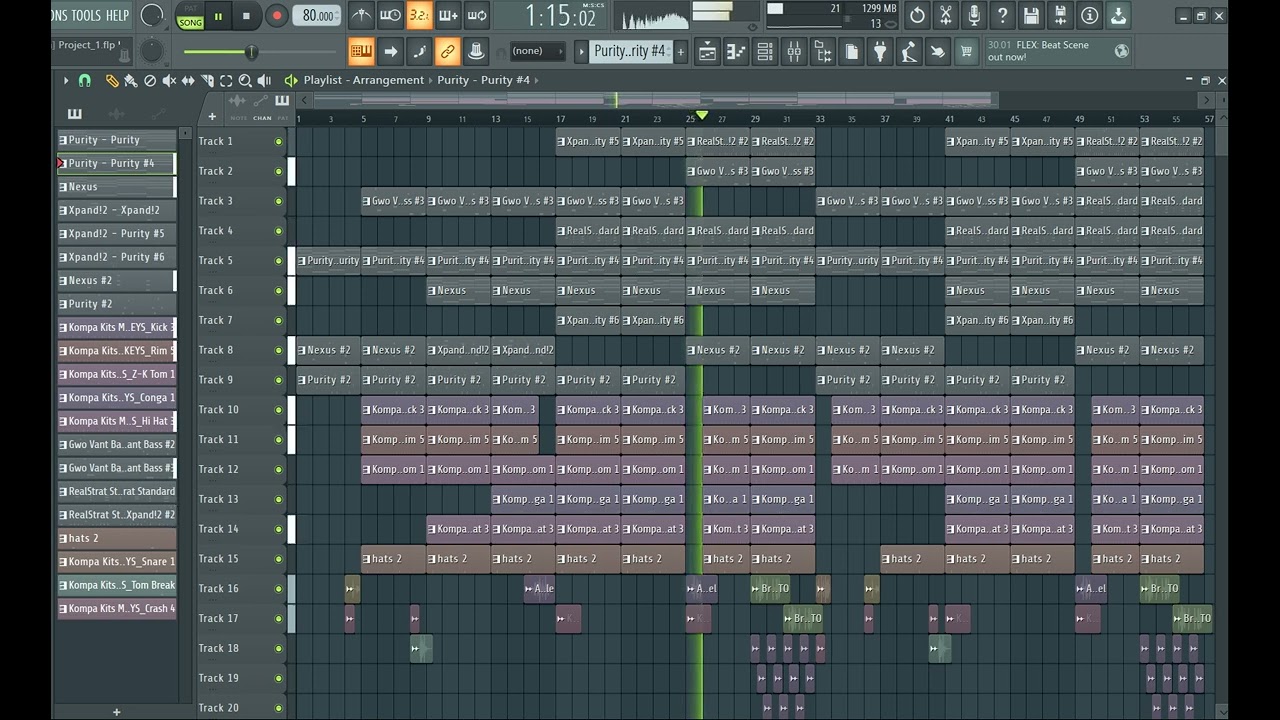Select Gwo Vant Bass #2 in picker
Viewport: 1280px width, 720px height.
[116, 445]
